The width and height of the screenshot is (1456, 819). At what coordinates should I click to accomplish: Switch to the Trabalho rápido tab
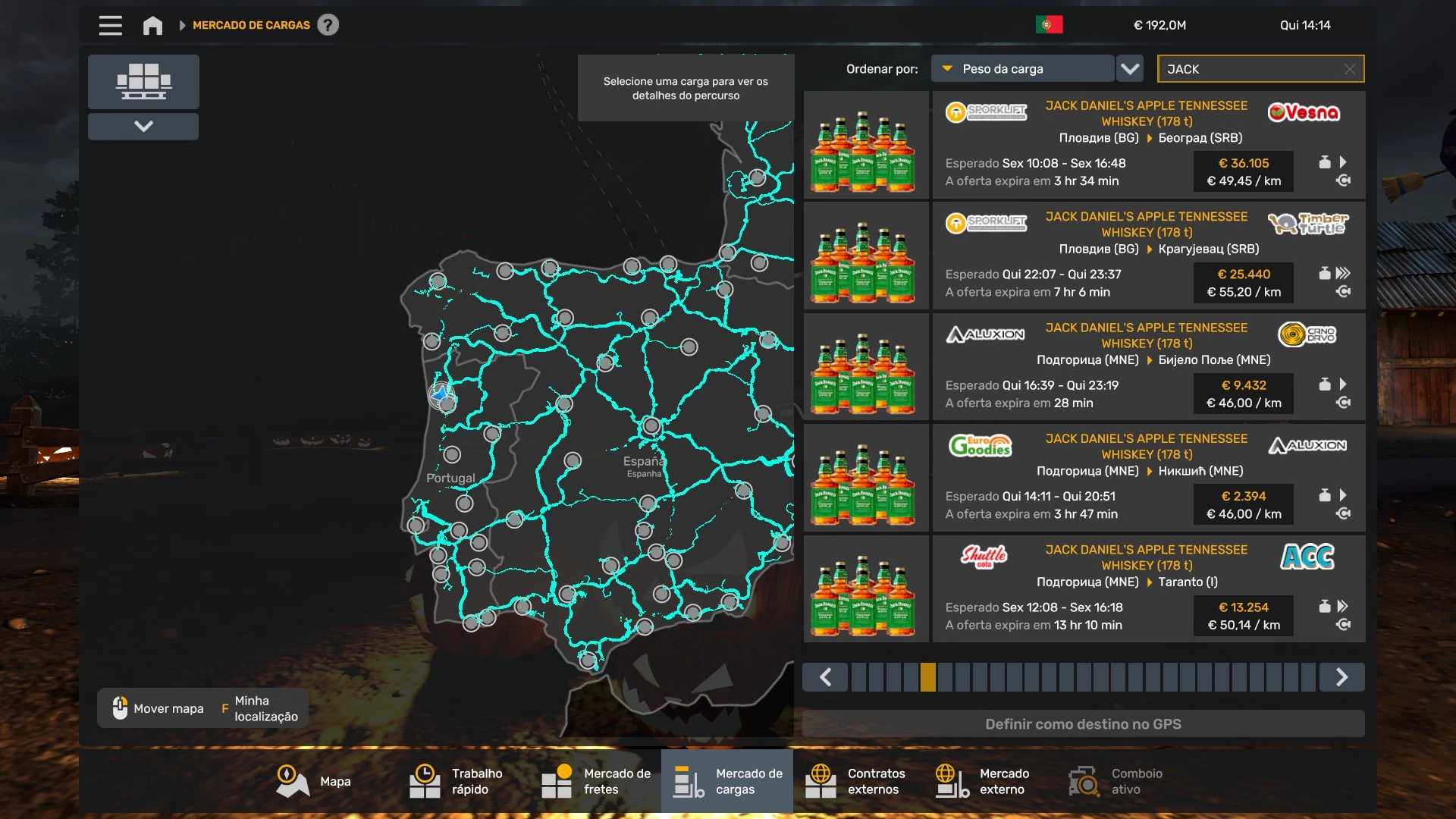(455, 781)
